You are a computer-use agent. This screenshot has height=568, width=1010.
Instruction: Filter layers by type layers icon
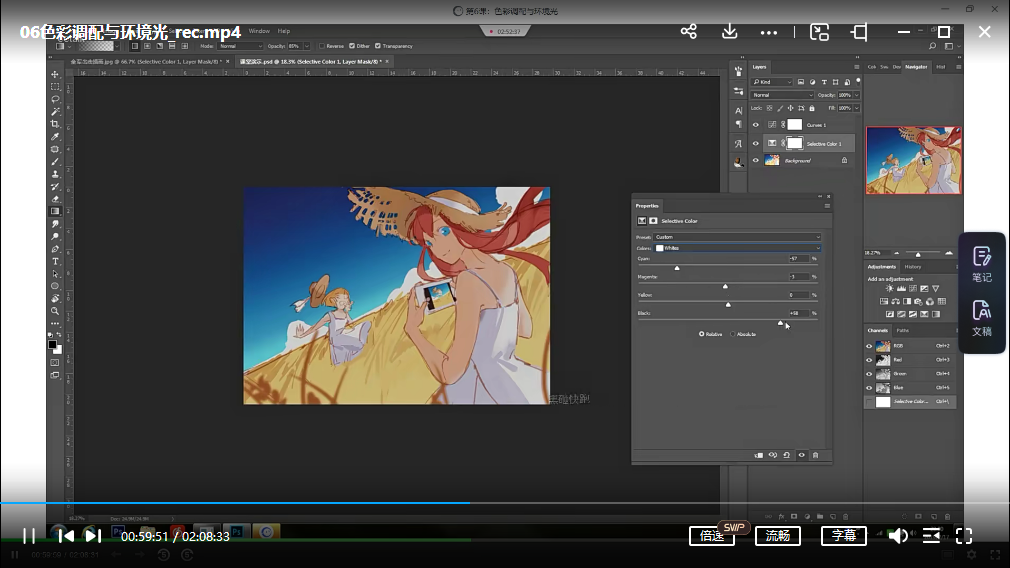click(x=824, y=82)
